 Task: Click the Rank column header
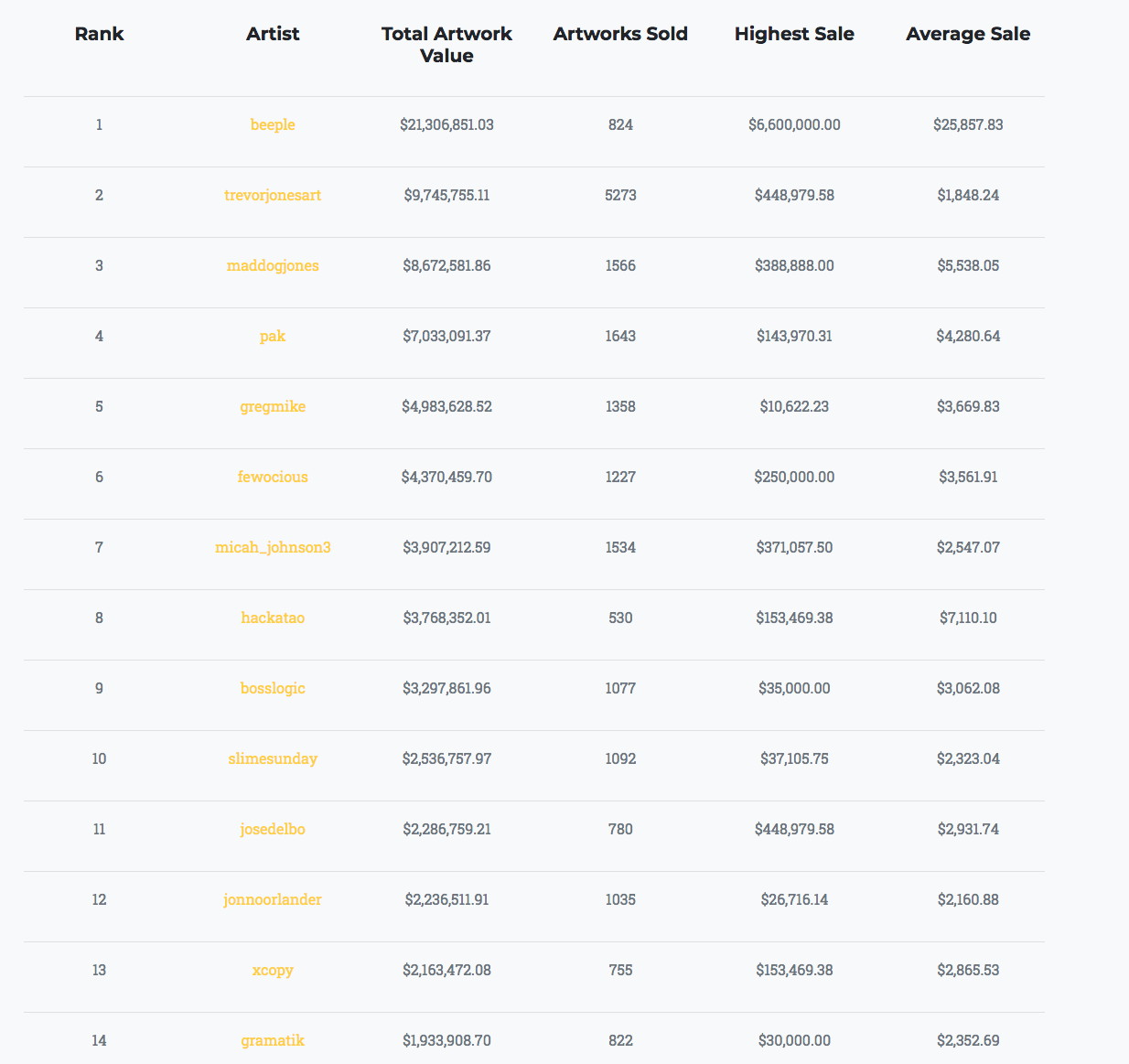coord(99,34)
